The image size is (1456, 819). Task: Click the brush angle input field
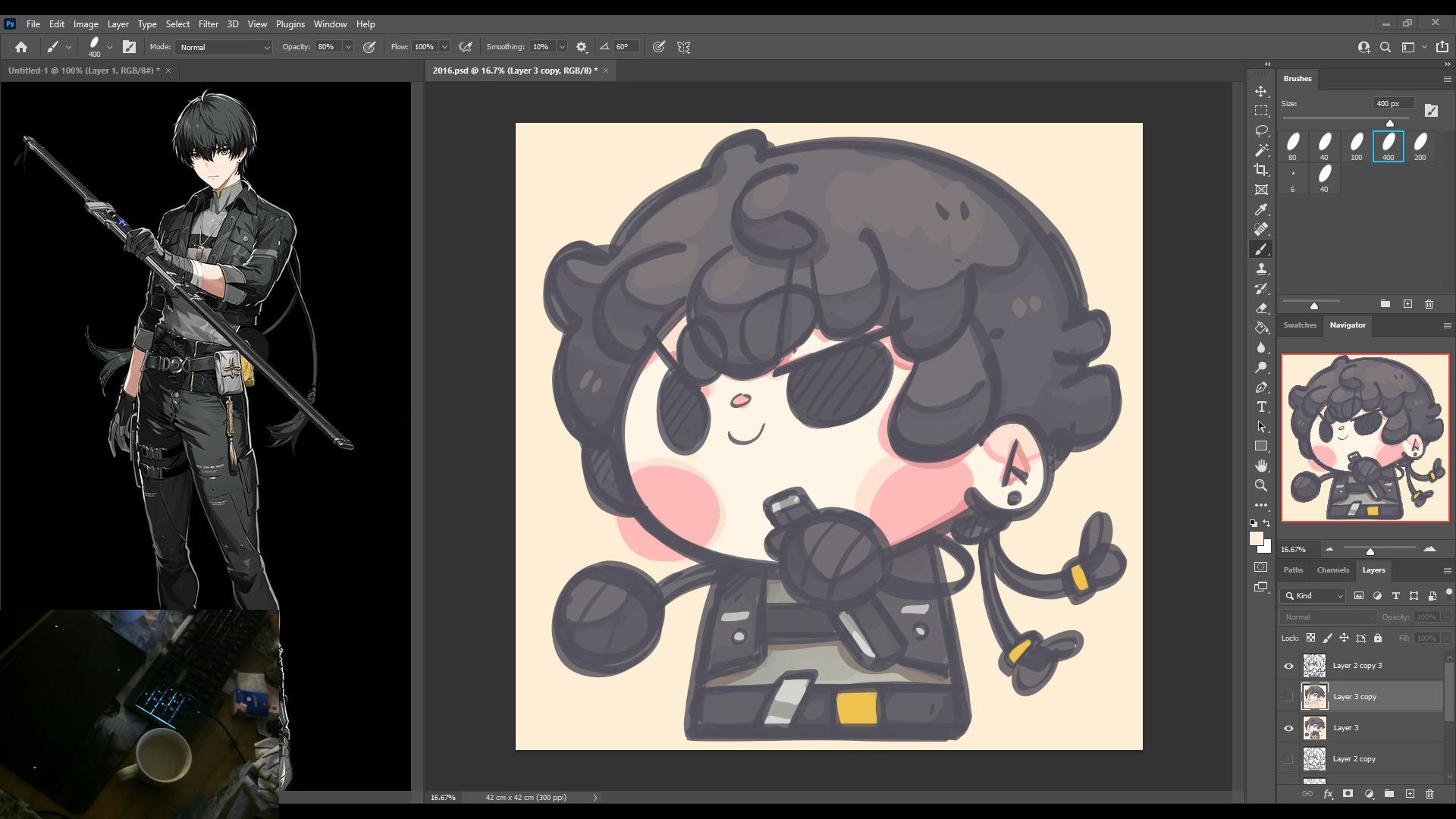click(x=626, y=47)
